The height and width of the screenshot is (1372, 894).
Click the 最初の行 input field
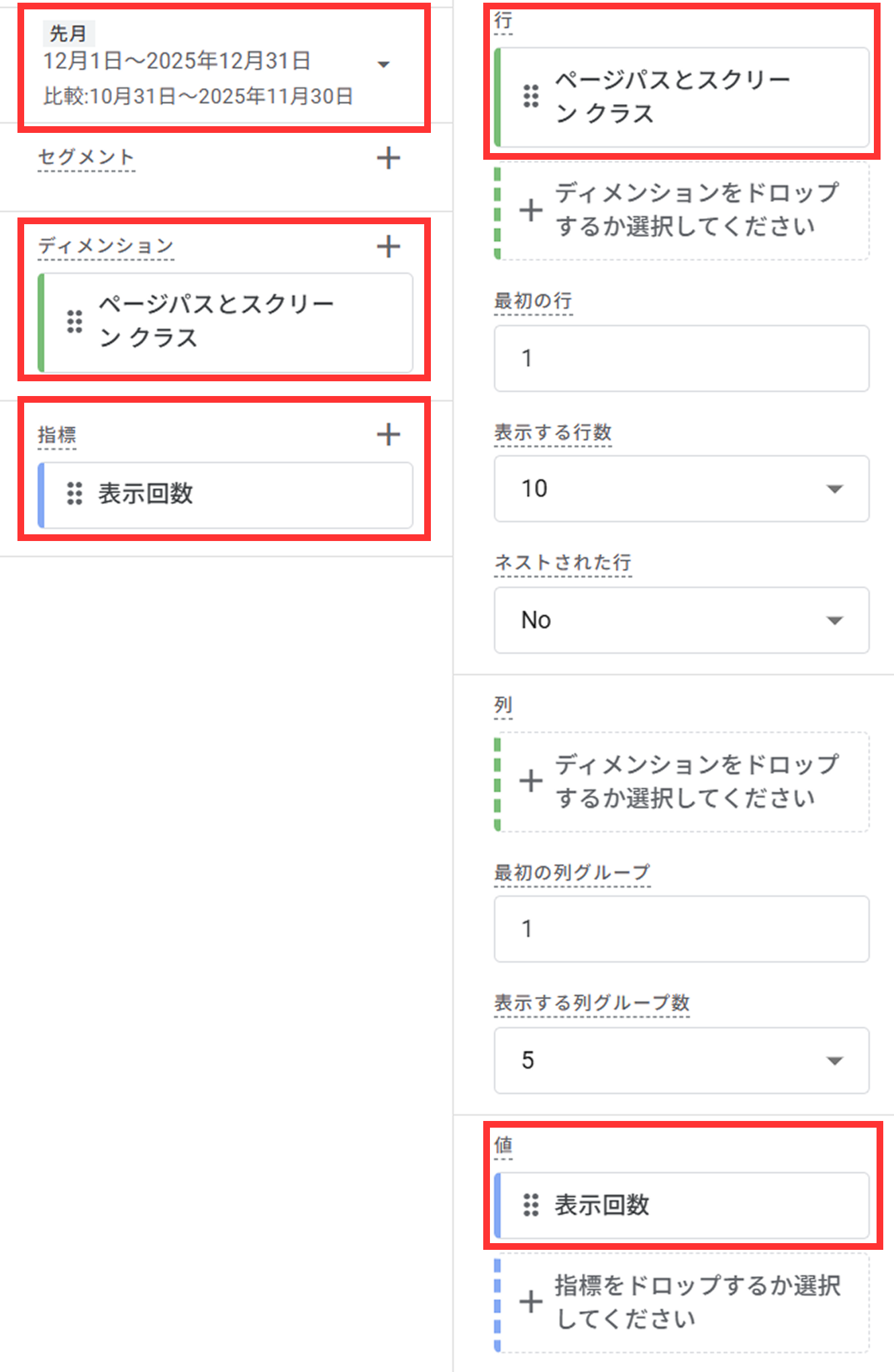(x=681, y=358)
